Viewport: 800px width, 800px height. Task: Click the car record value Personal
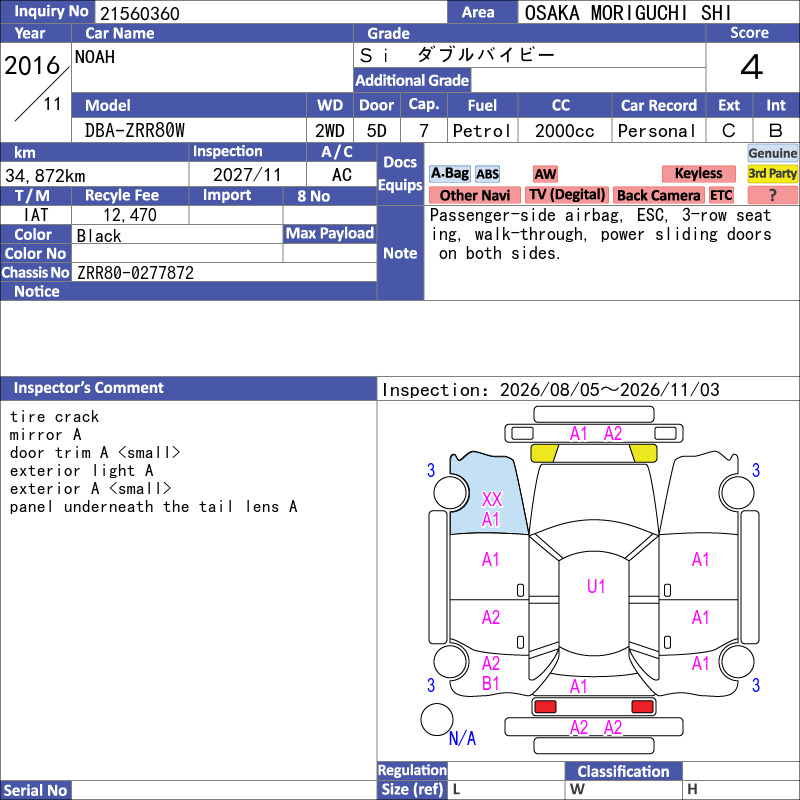click(x=657, y=131)
